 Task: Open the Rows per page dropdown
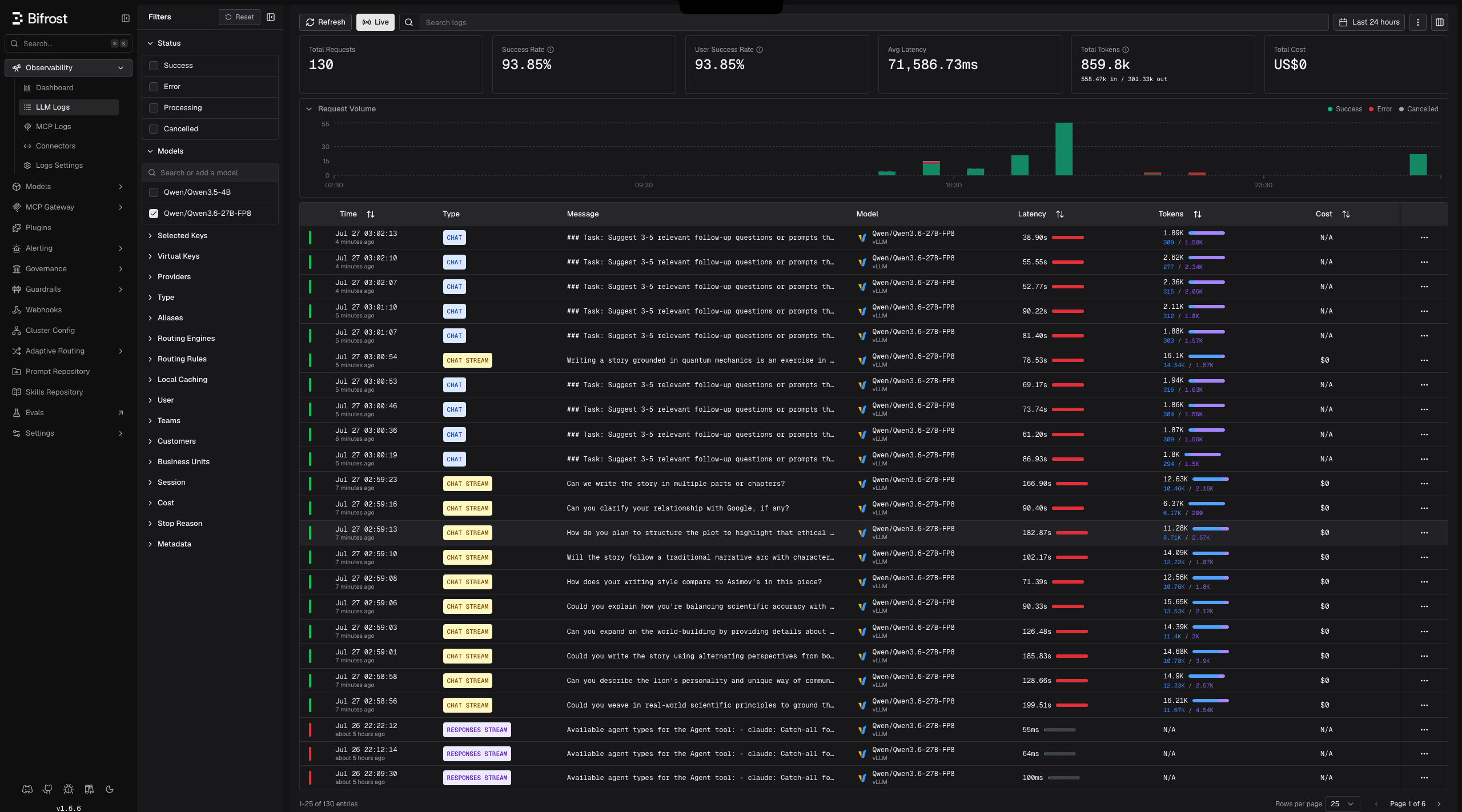(1342, 804)
